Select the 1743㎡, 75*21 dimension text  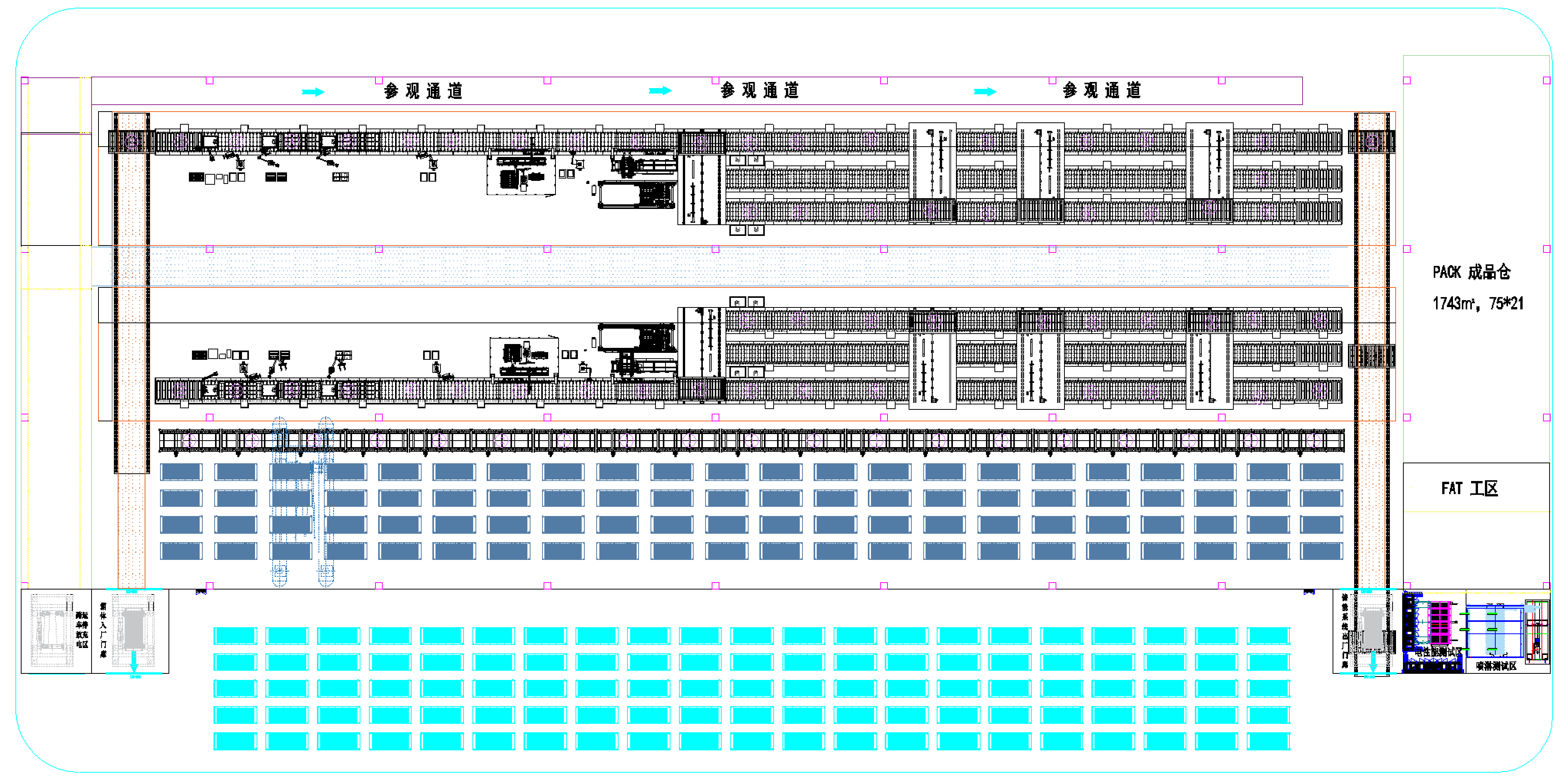[x=1478, y=303]
